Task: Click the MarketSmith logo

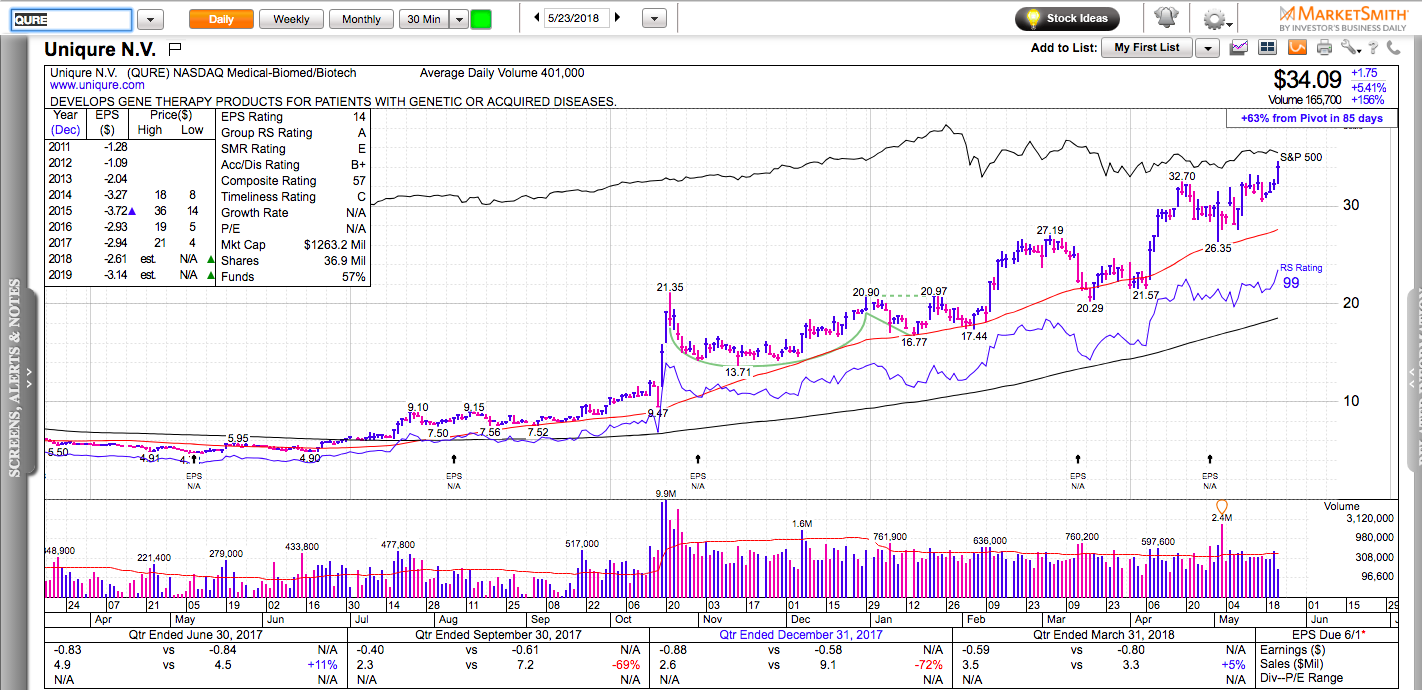Action: click(x=1342, y=18)
